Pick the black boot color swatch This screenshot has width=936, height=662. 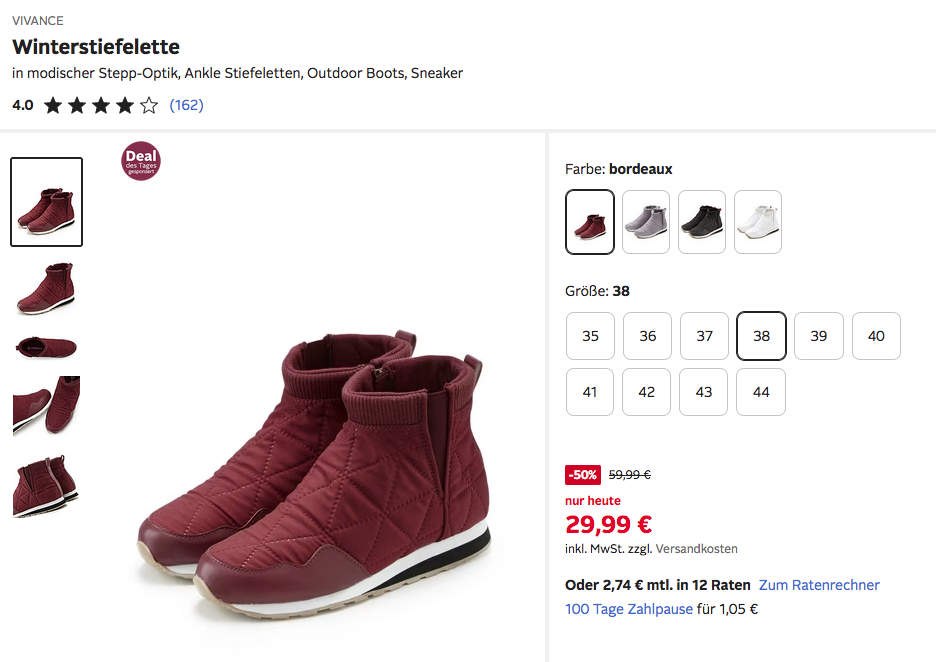pyautogui.click(x=702, y=222)
